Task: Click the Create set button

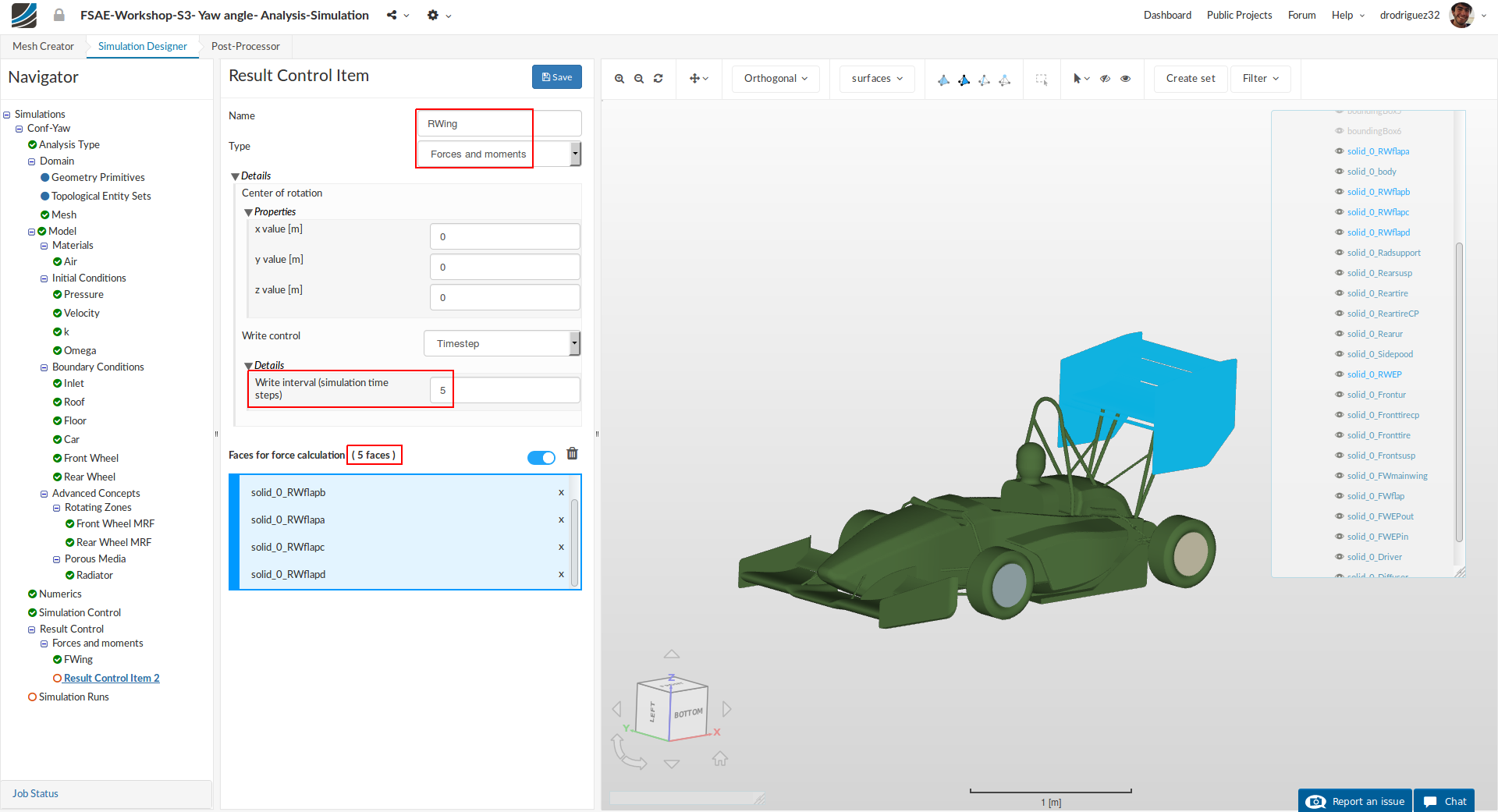Action: pyautogui.click(x=1190, y=79)
